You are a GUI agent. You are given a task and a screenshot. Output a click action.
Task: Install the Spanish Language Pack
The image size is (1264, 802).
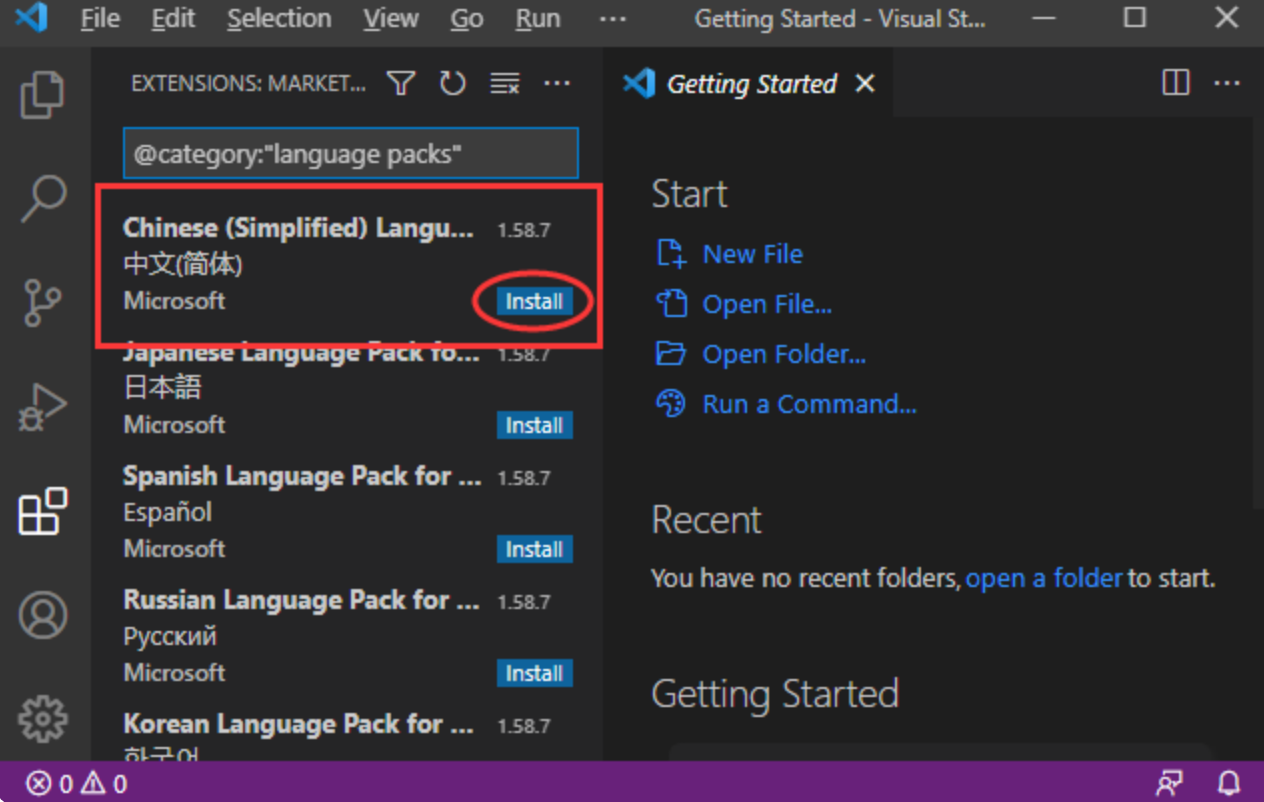[x=534, y=549]
